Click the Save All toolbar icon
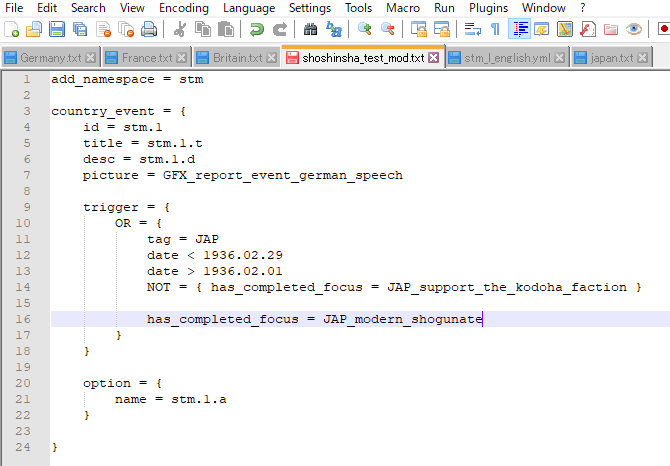670x466 pixels. point(80,29)
